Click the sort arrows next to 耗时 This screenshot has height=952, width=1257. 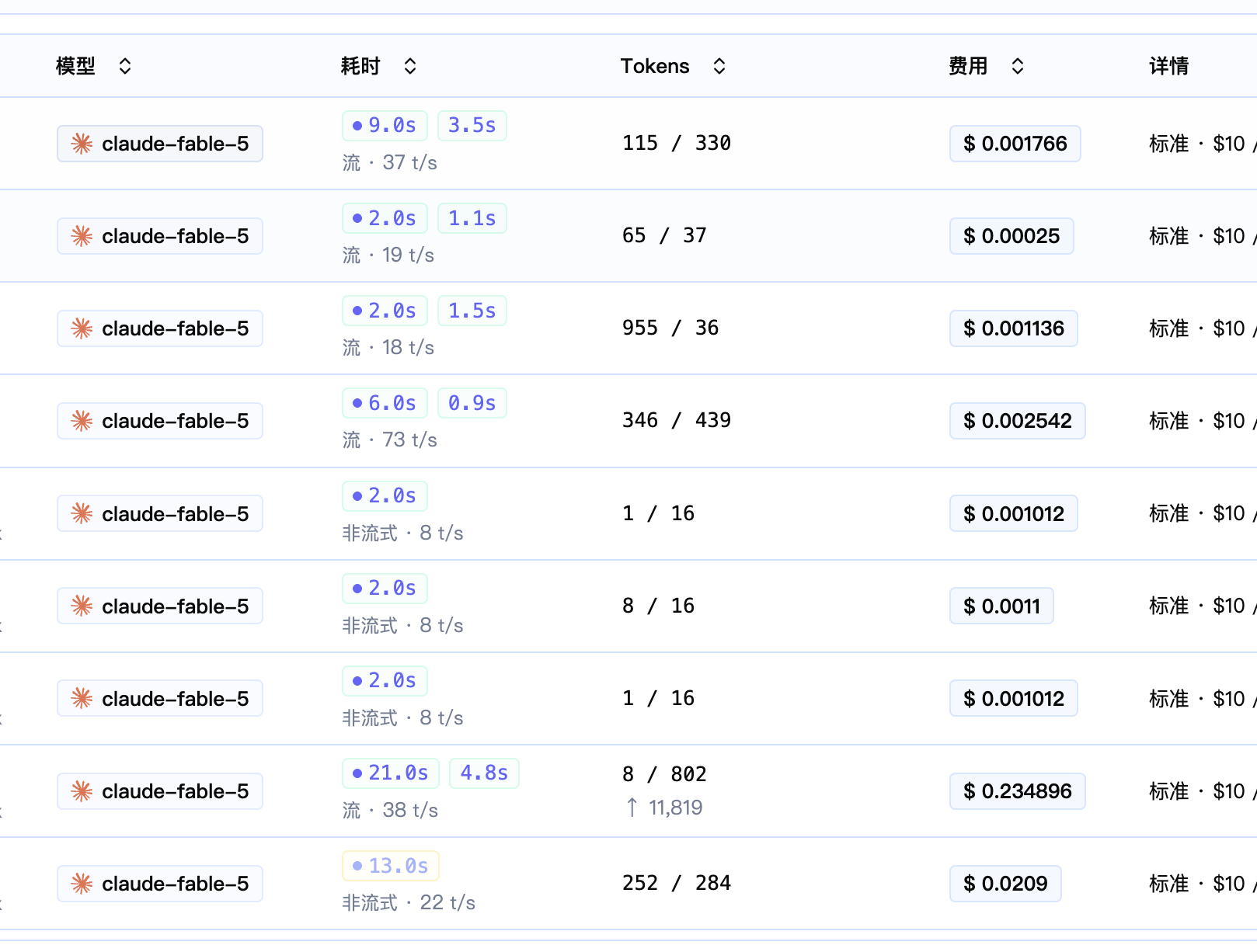pyautogui.click(x=410, y=66)
